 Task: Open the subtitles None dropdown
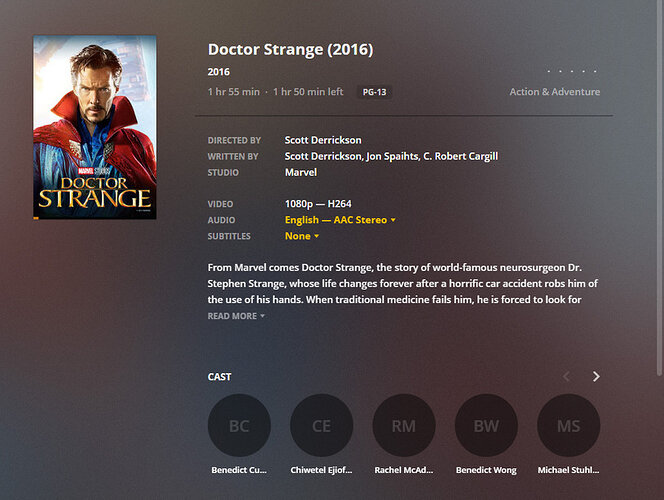[302, 236]
